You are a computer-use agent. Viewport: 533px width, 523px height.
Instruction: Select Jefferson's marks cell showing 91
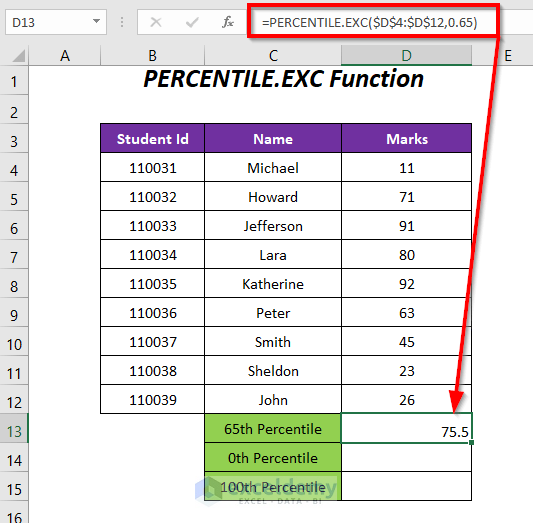point(407,226)
